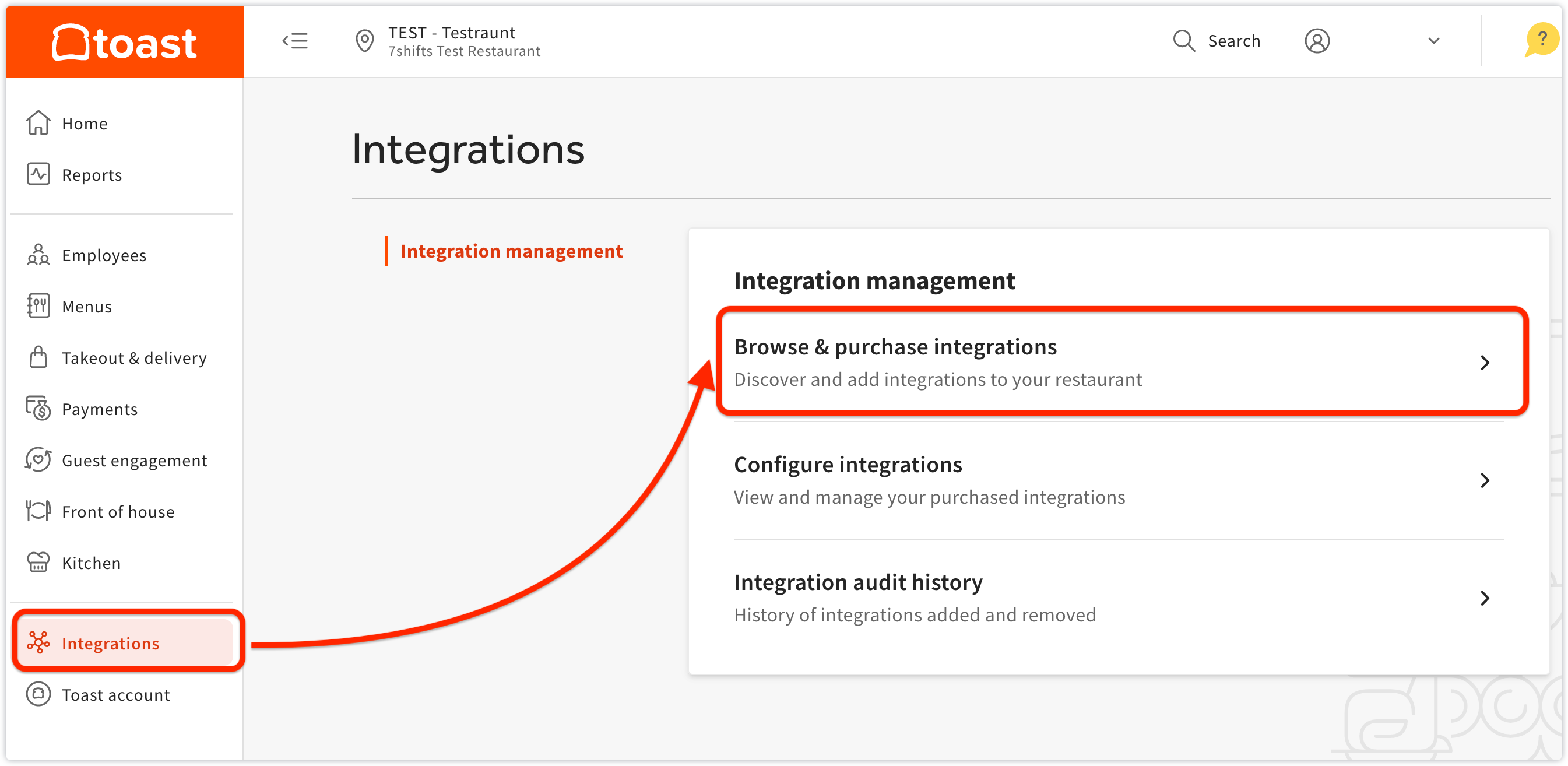Click the user profile avatar icon
Screen dimensions: 1568x766
point(1317,41)
